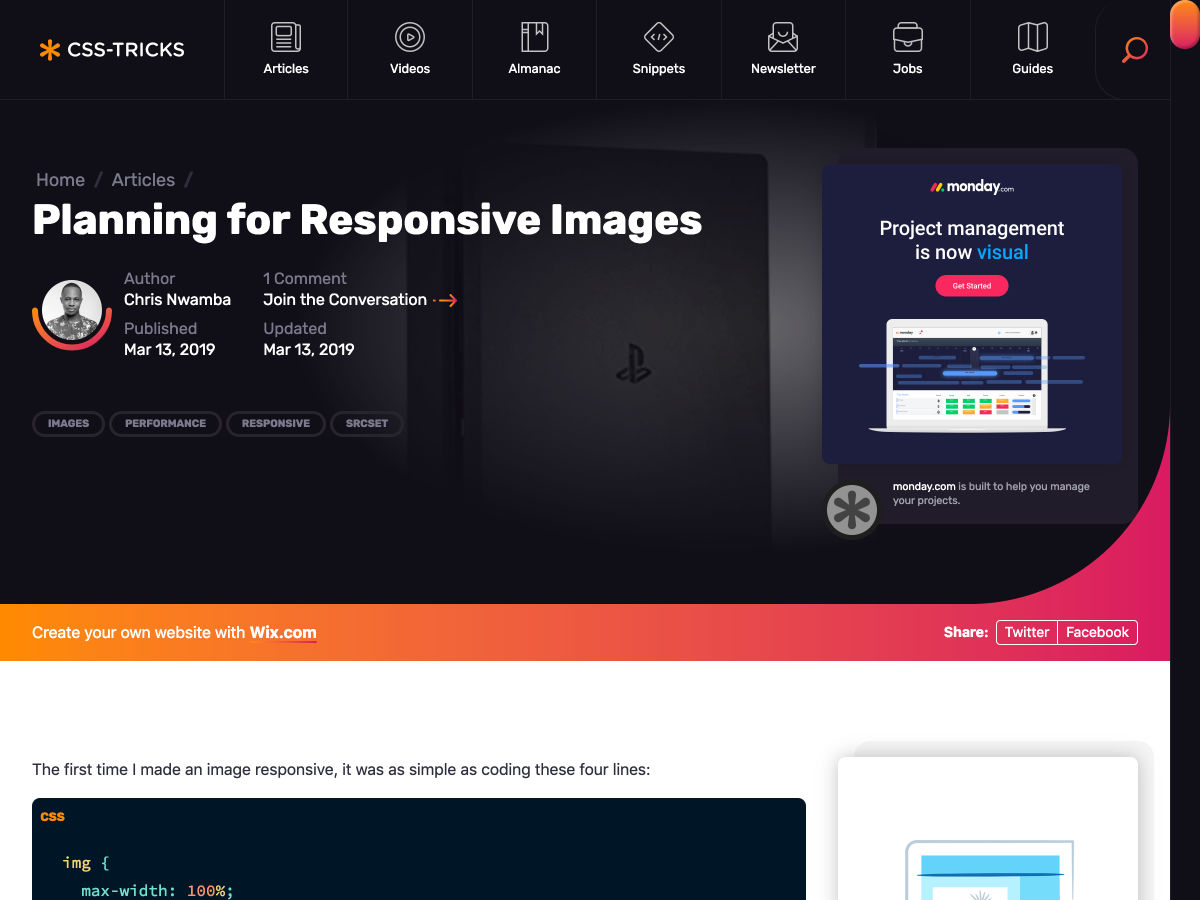Select the Articles menu label

(x=286, y=69)
